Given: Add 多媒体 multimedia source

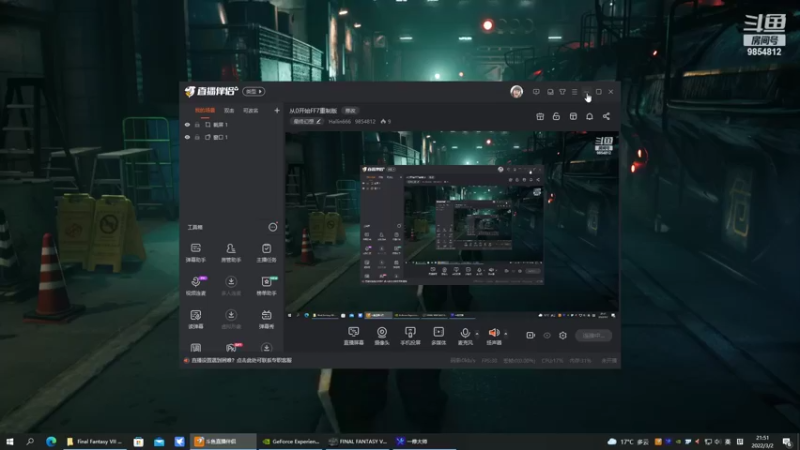Looking at the screenshot, I should point(438,336).
